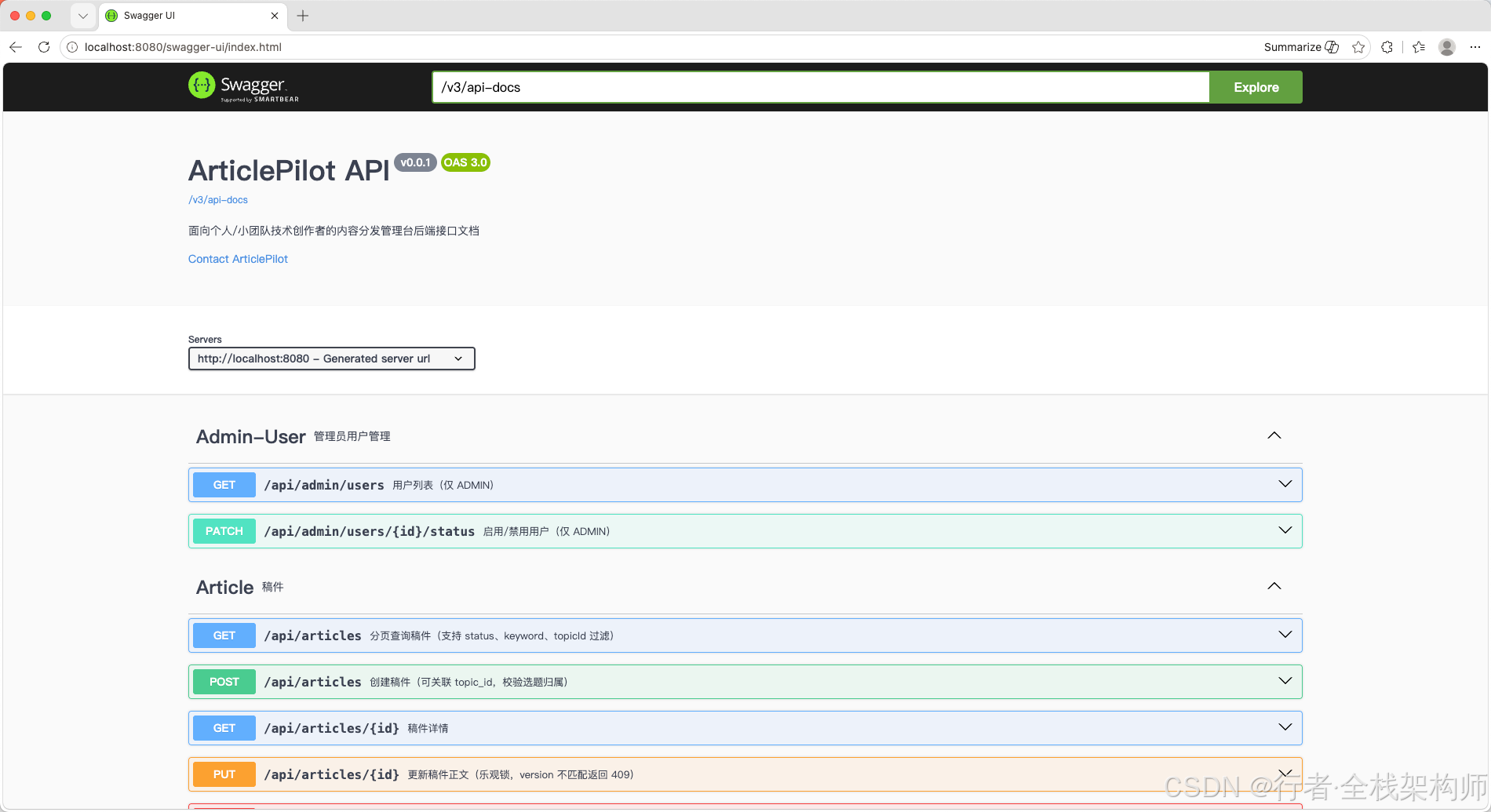Open the browser profile avatar
This screenshot has height=812, width=1491.
tap(1447, 47)
